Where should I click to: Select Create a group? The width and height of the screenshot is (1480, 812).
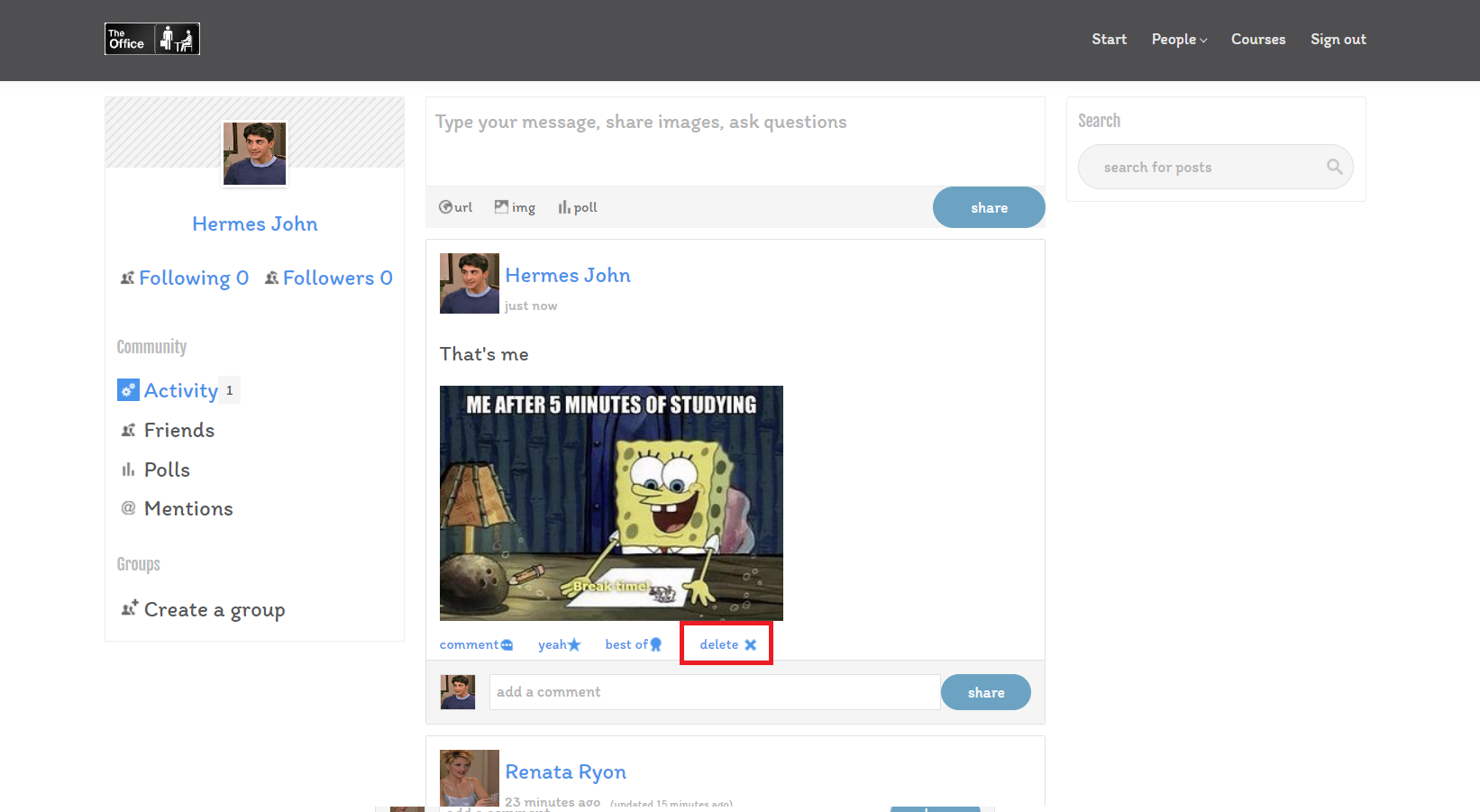pos(215,610)
